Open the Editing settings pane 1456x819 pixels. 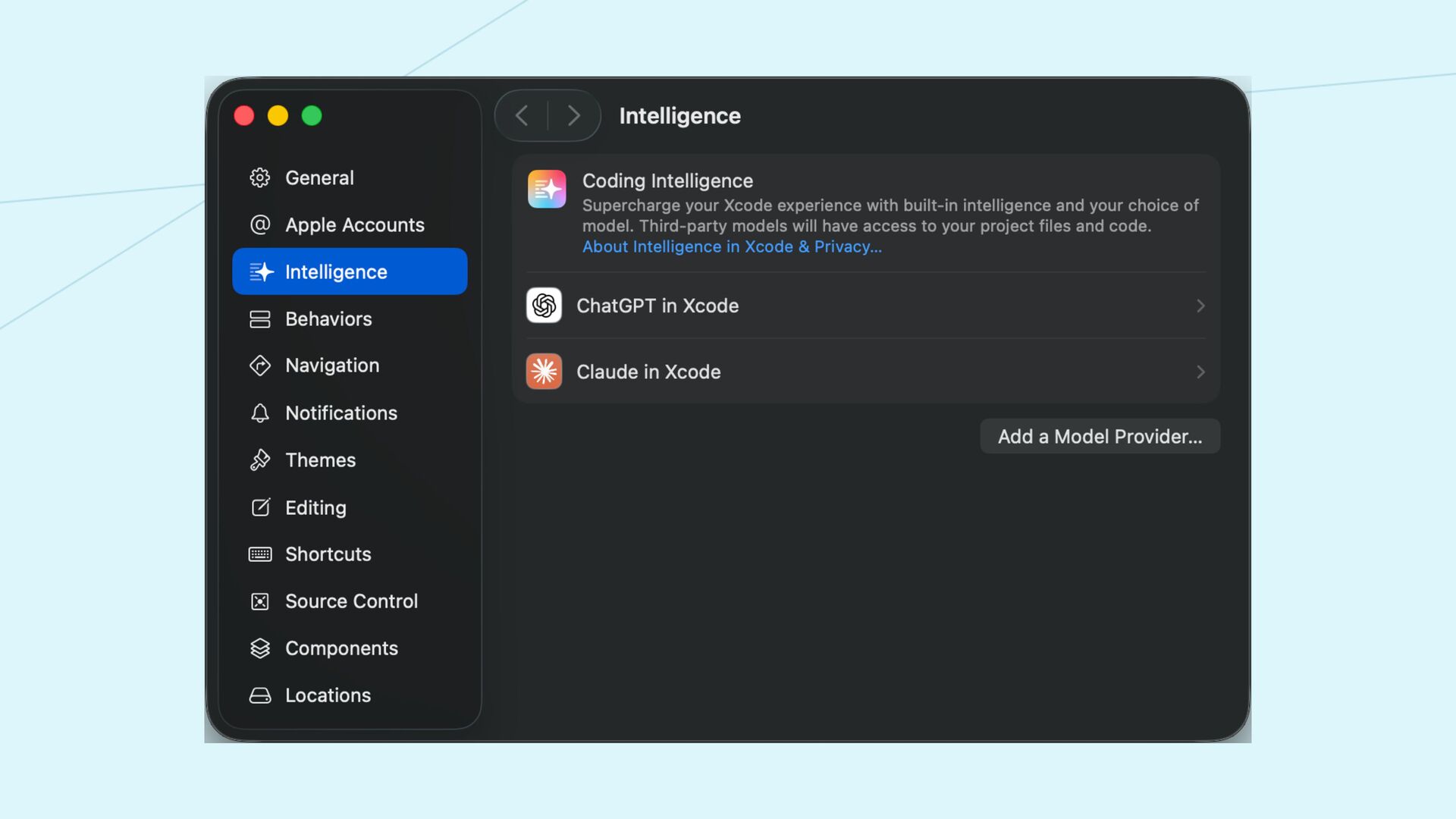pos(315,507)
